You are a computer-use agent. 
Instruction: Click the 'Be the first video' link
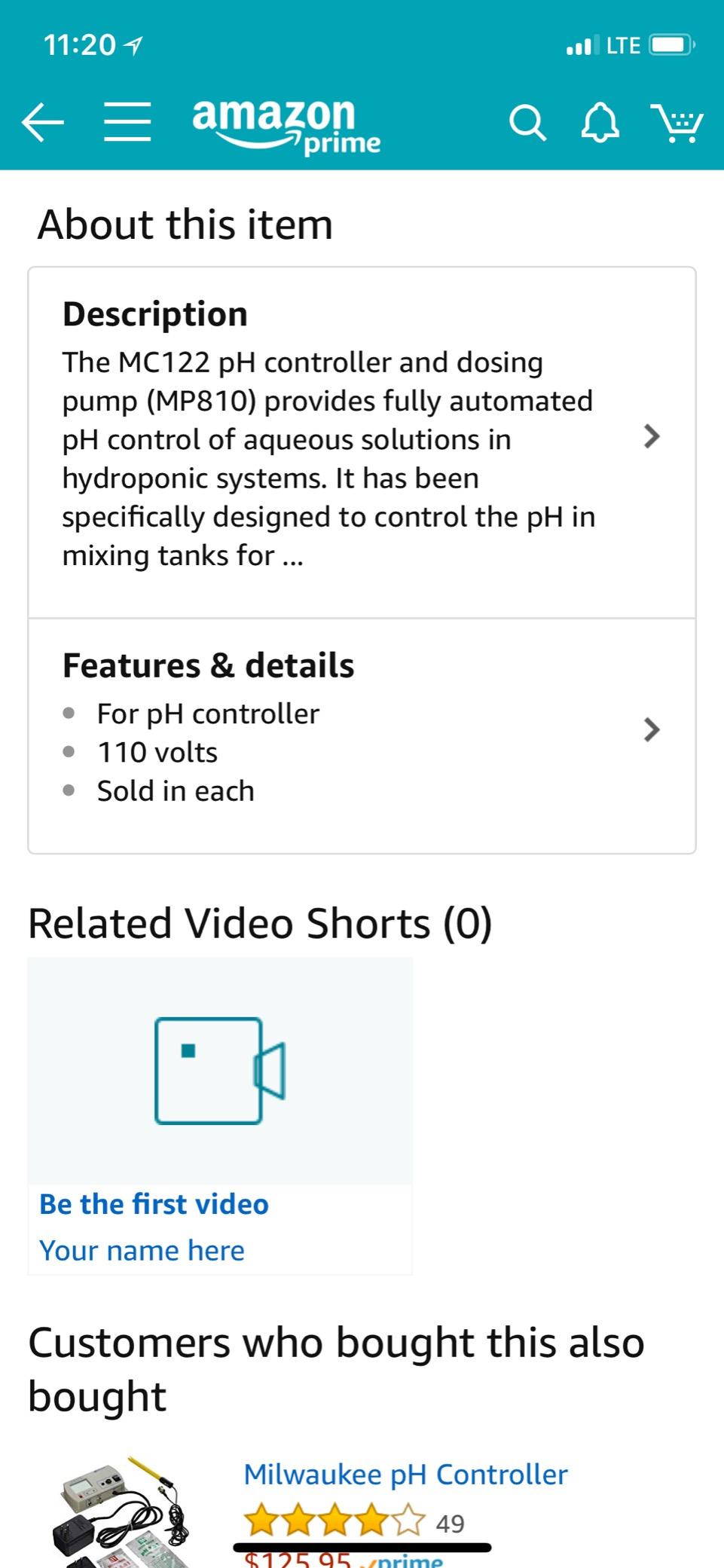[154, 1204]
